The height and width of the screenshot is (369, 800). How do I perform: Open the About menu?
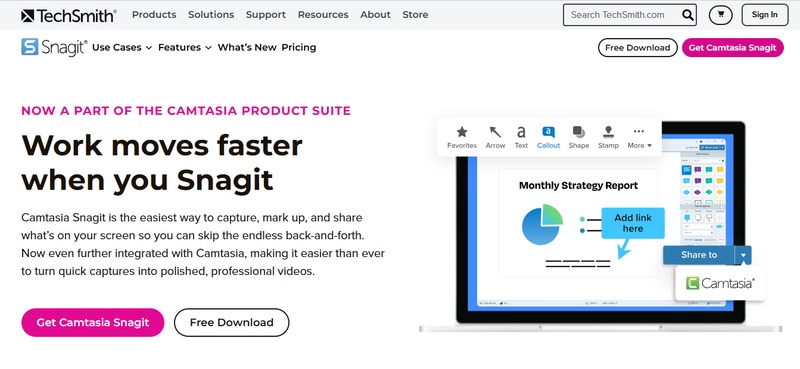click(x=376, y=15)
